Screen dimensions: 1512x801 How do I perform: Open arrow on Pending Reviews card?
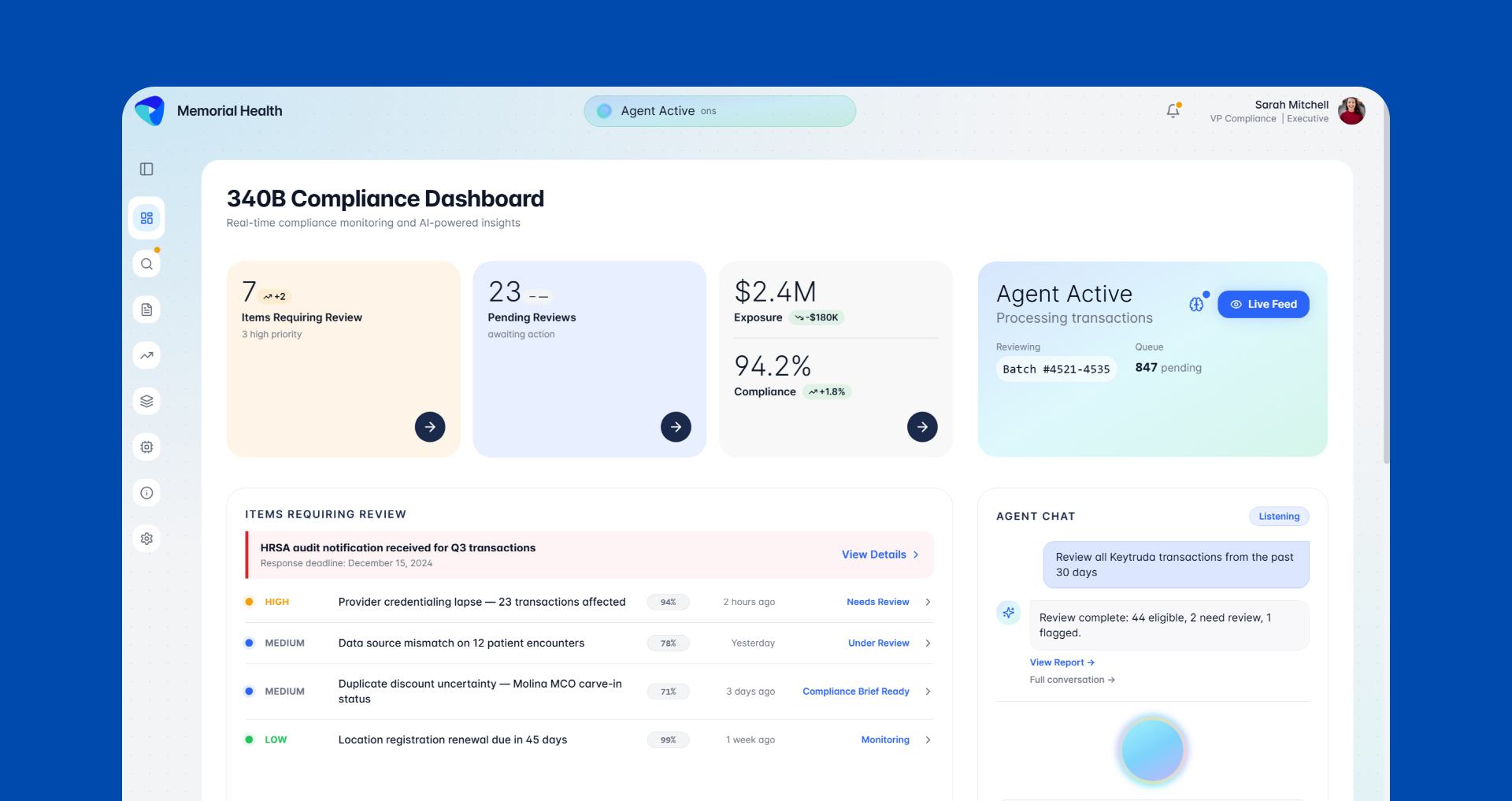676,427
